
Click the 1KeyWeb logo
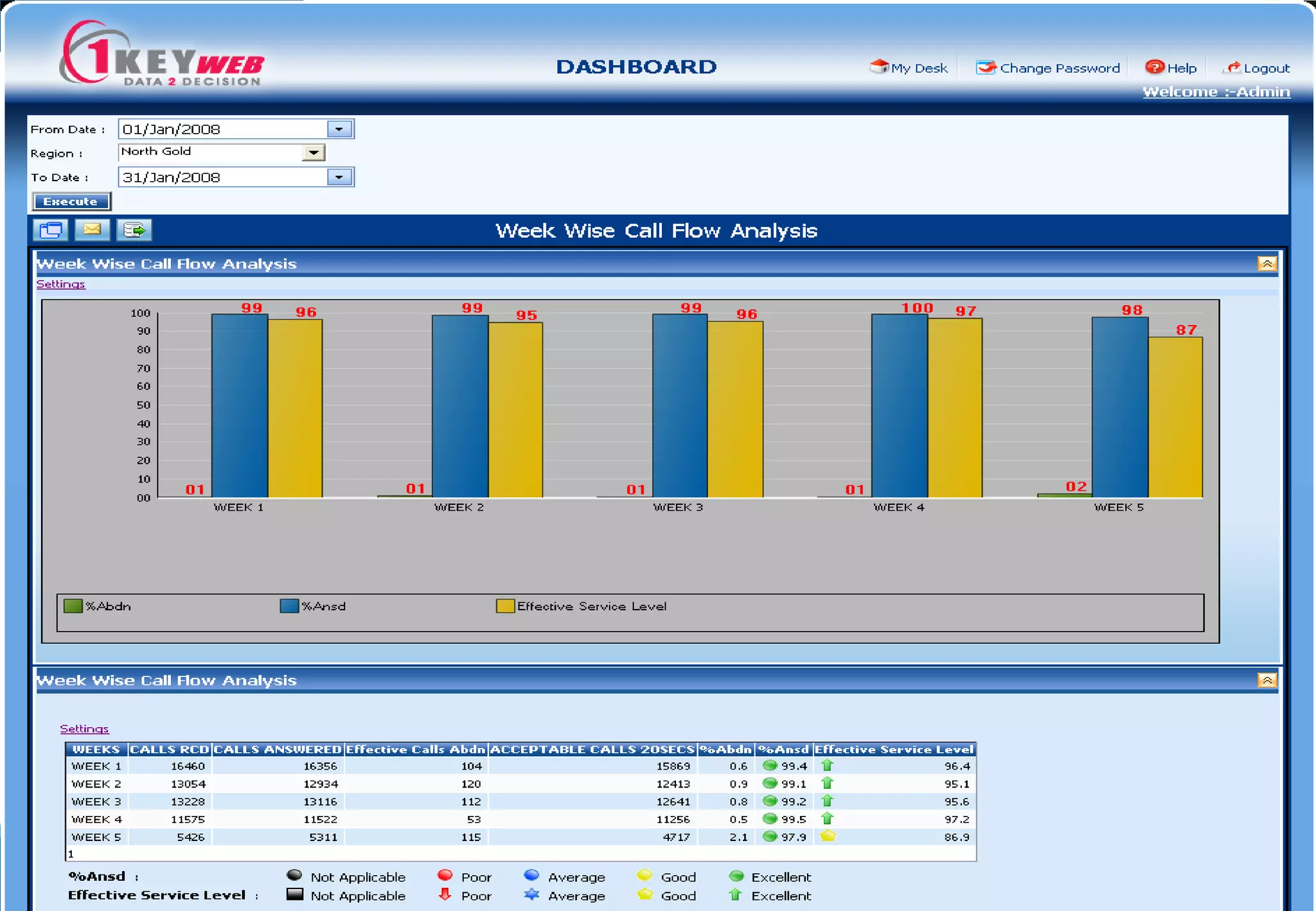coord(162,53)
